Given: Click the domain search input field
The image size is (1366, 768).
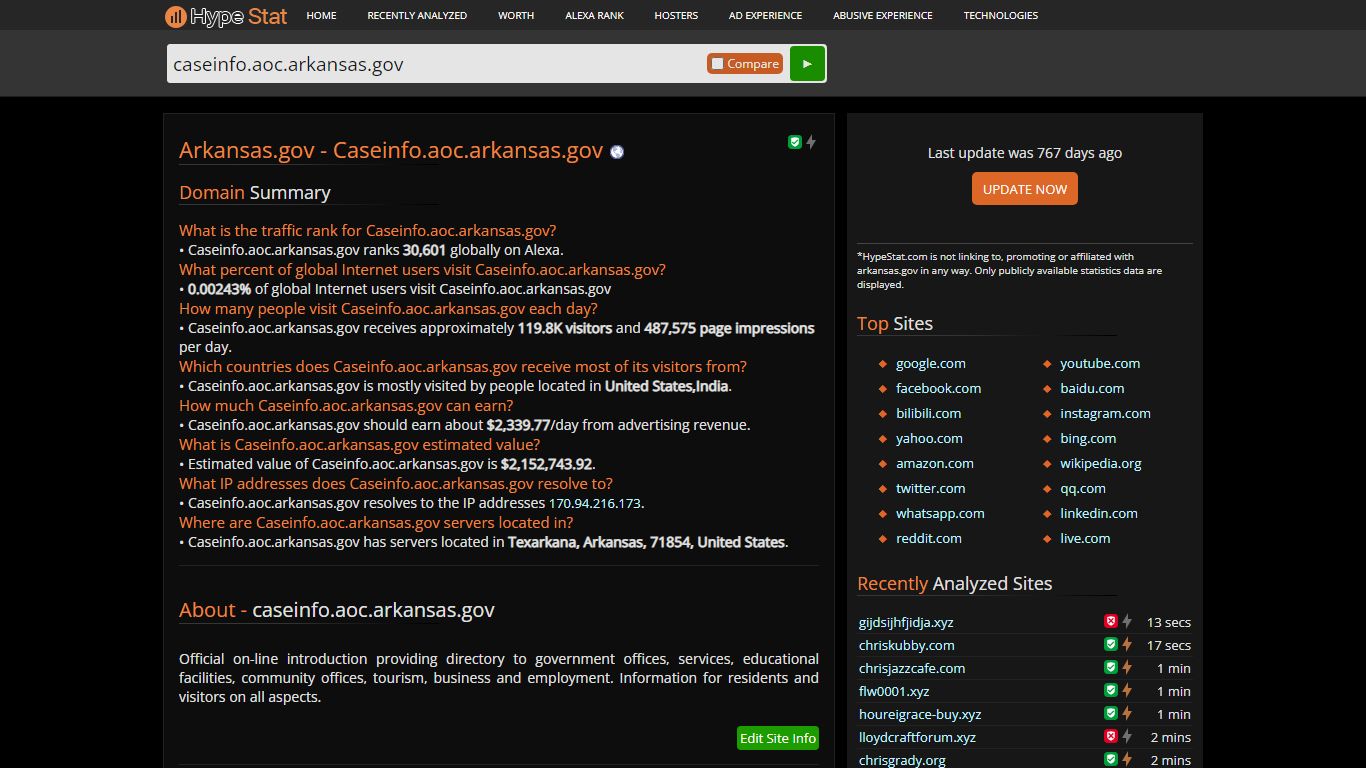Looking at the screenshot, I should (x=437, y=64).
